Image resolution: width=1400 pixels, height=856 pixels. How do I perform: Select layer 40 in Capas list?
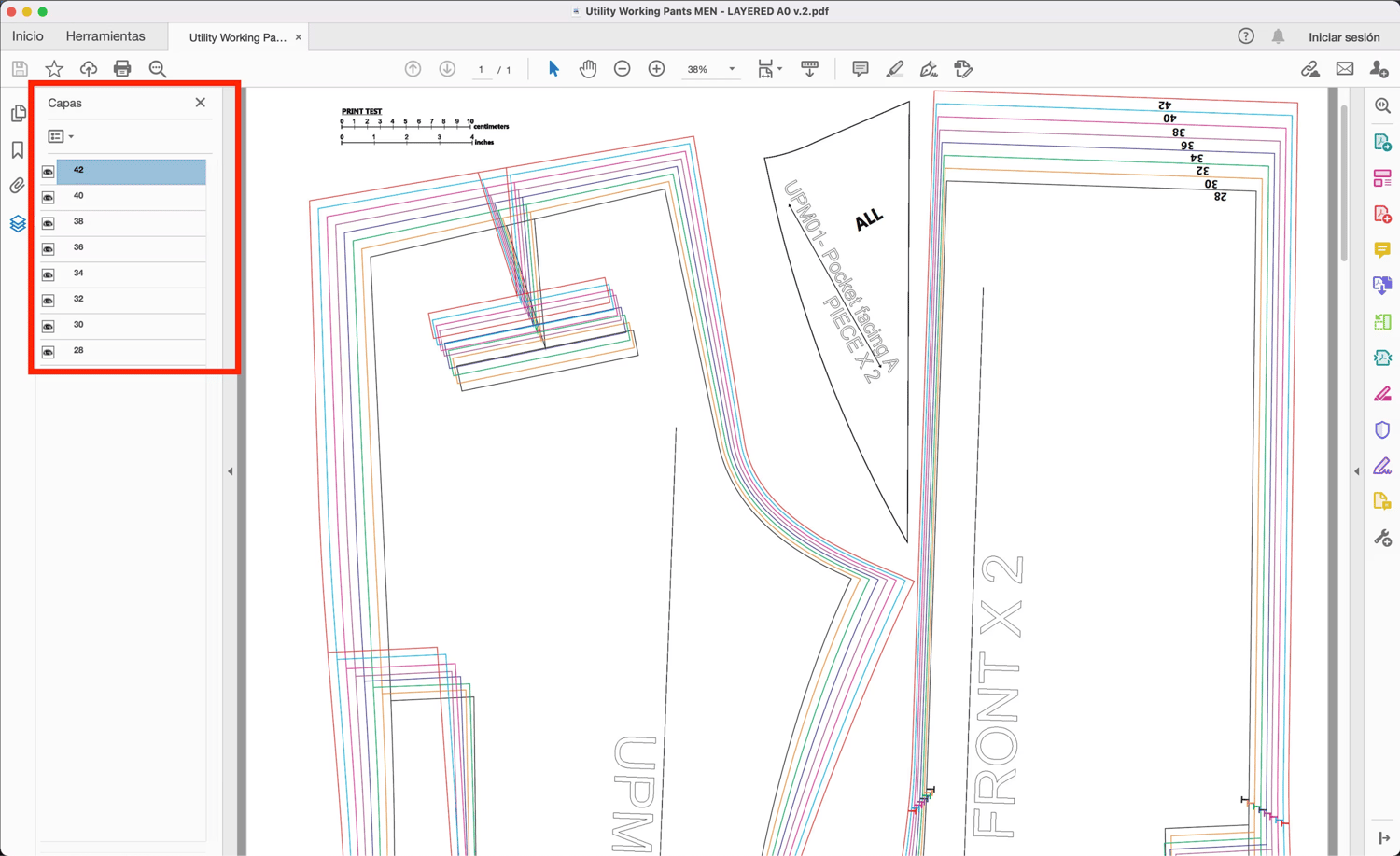point(132,197)
